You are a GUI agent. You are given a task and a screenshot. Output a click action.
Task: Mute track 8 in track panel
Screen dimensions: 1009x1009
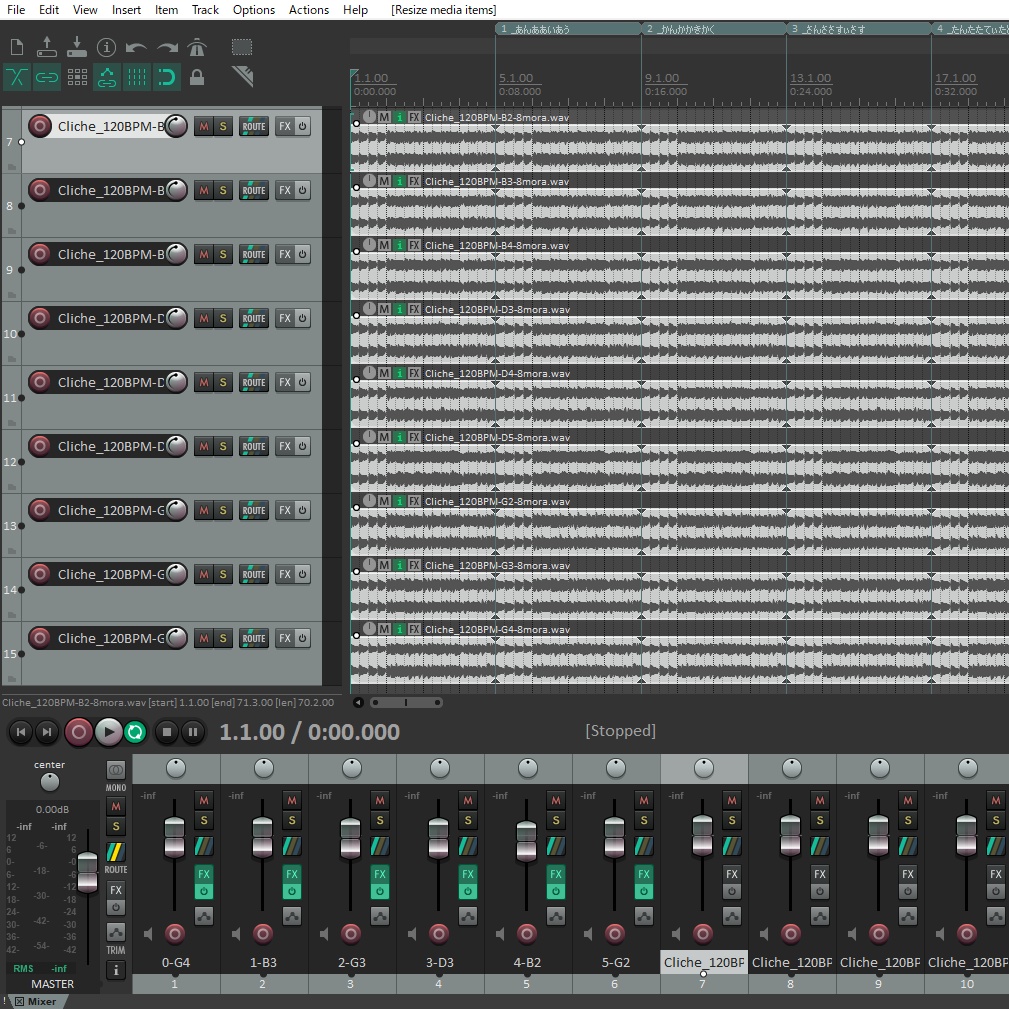pyautogui.click(x=204, y=190)
